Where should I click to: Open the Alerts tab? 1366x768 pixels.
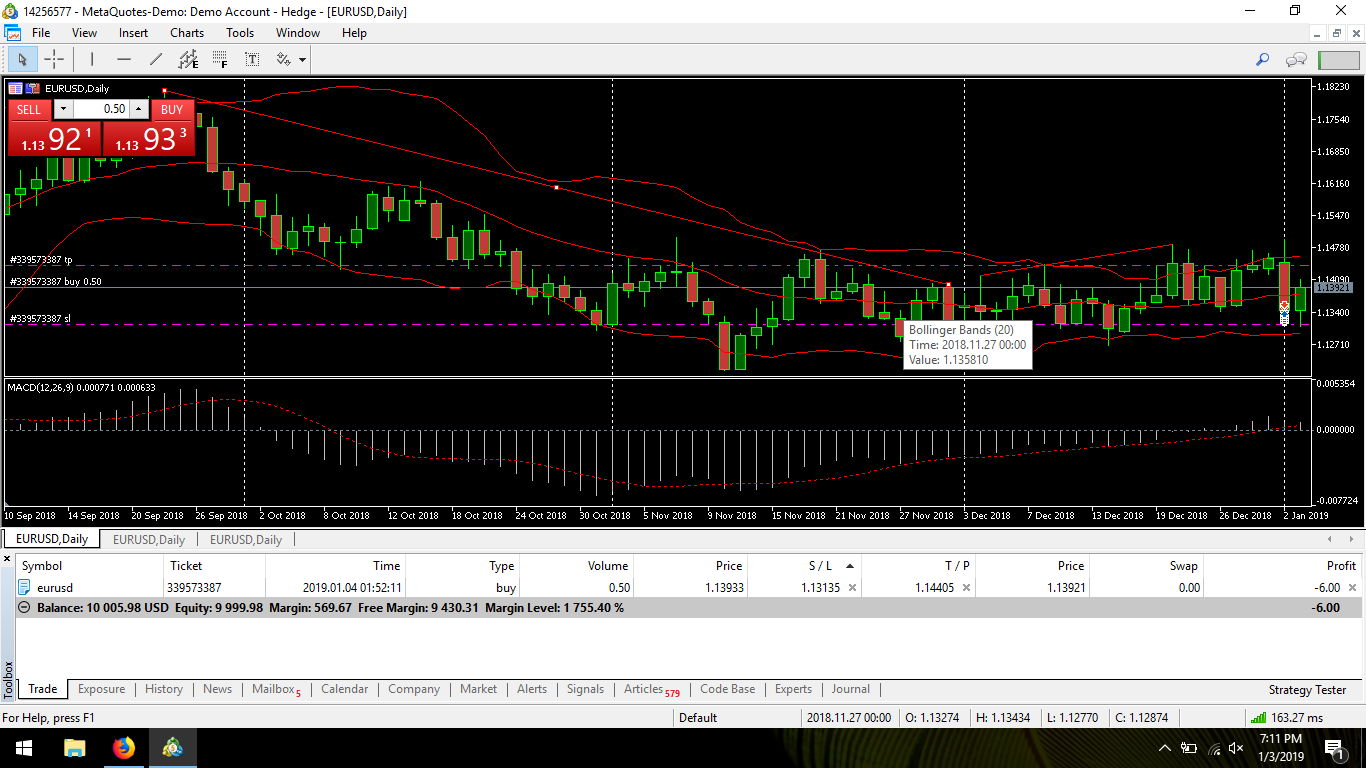(532, 689)
